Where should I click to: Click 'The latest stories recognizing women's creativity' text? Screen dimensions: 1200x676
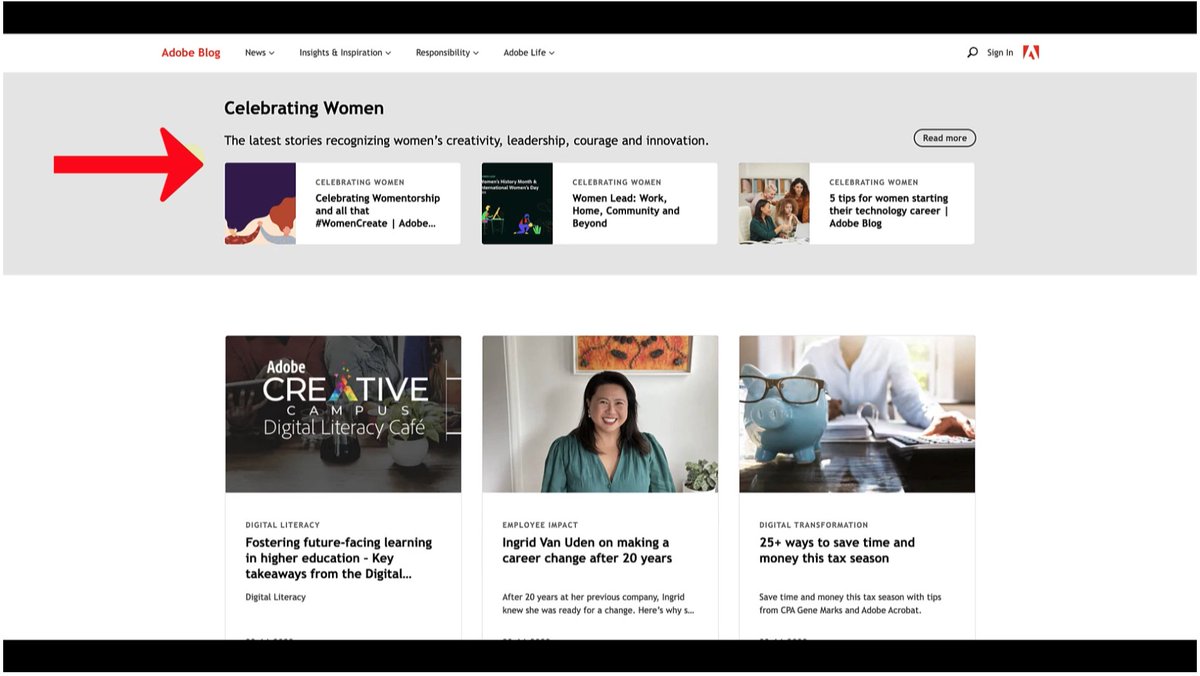coord(466,141)
